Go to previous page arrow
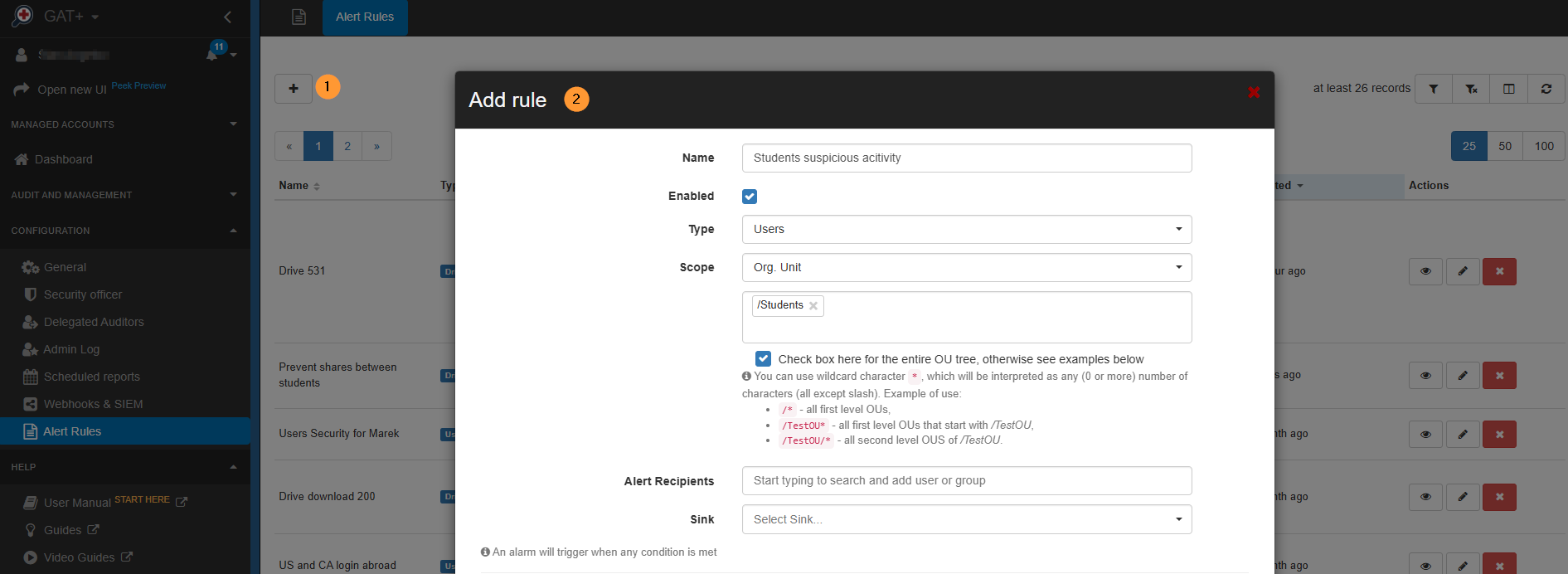Viewport: 1568px width, 574px height. pos(289,146)
